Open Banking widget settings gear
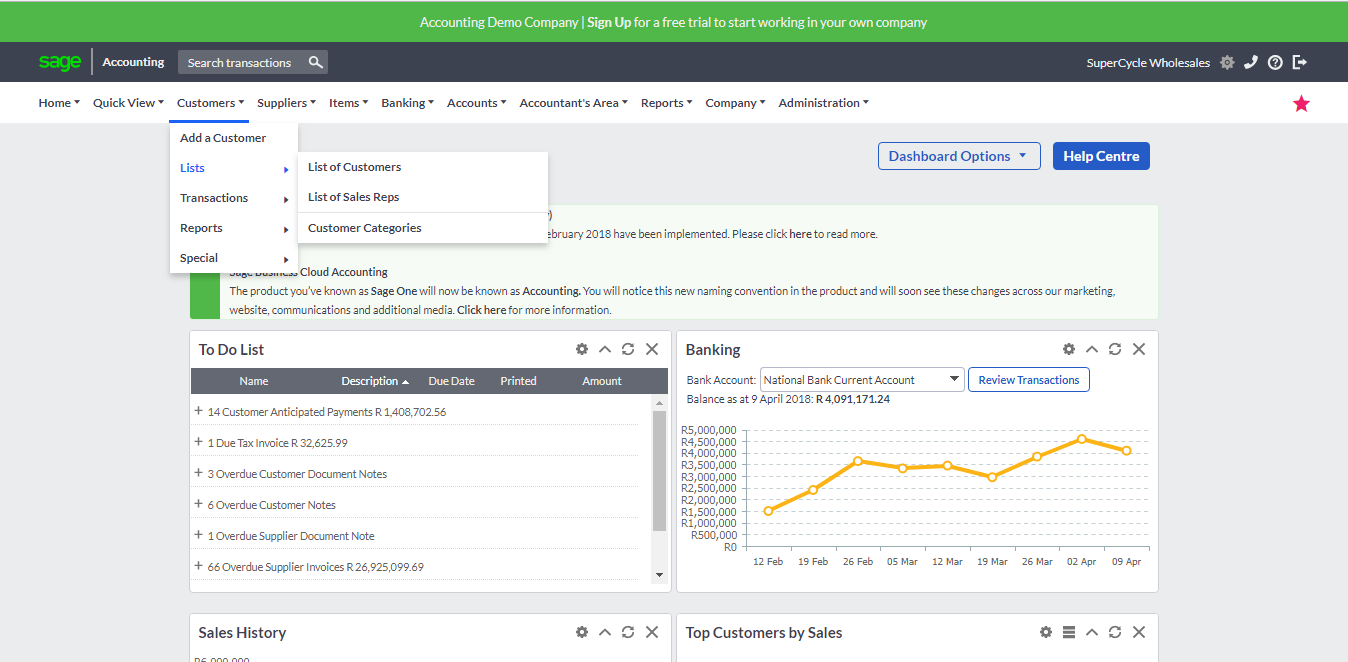 coord(1069,349)
